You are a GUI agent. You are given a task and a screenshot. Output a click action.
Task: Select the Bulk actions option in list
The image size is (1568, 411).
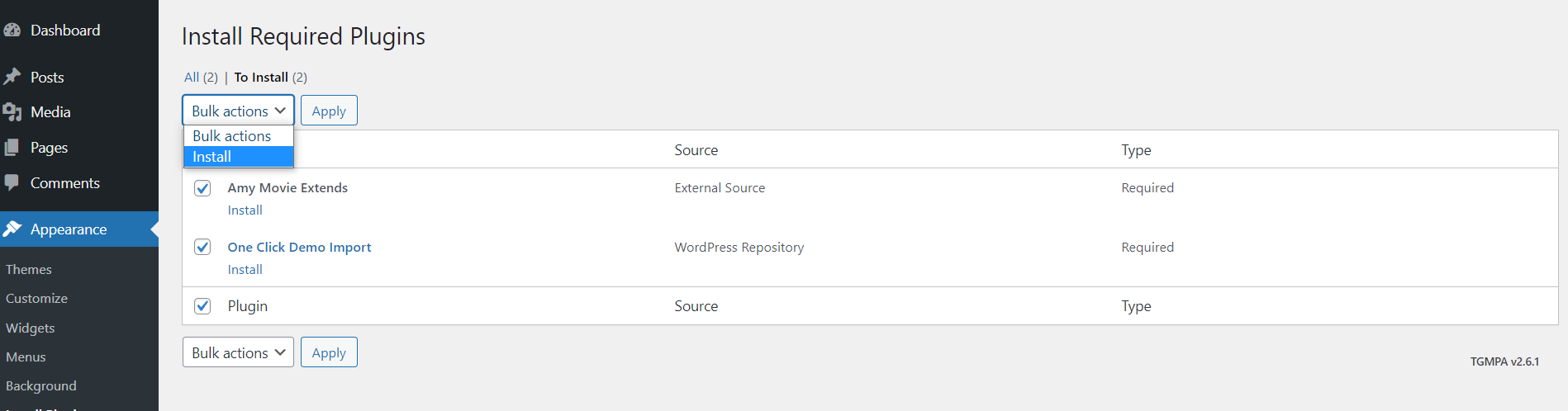[239, 136]
